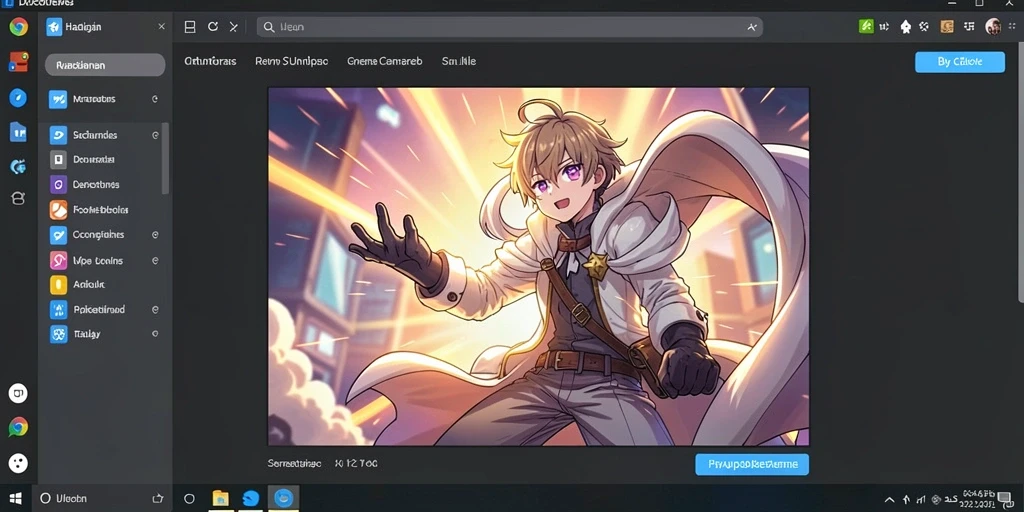The height and width of the screenshot is (512, 1024).
Task: Open File Explorer from the taskbar
Action: [x=221, y=498]
